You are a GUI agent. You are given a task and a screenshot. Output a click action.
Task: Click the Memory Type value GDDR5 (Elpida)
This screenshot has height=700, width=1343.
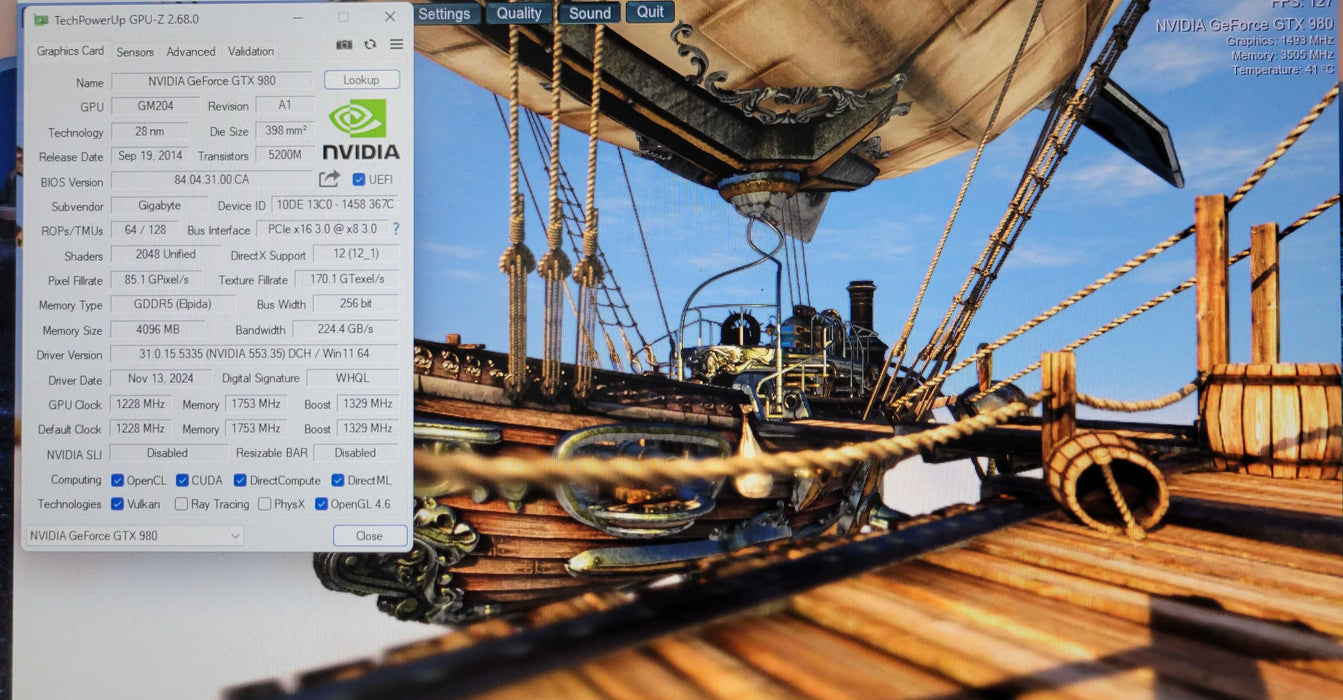(x=173, y=305)
